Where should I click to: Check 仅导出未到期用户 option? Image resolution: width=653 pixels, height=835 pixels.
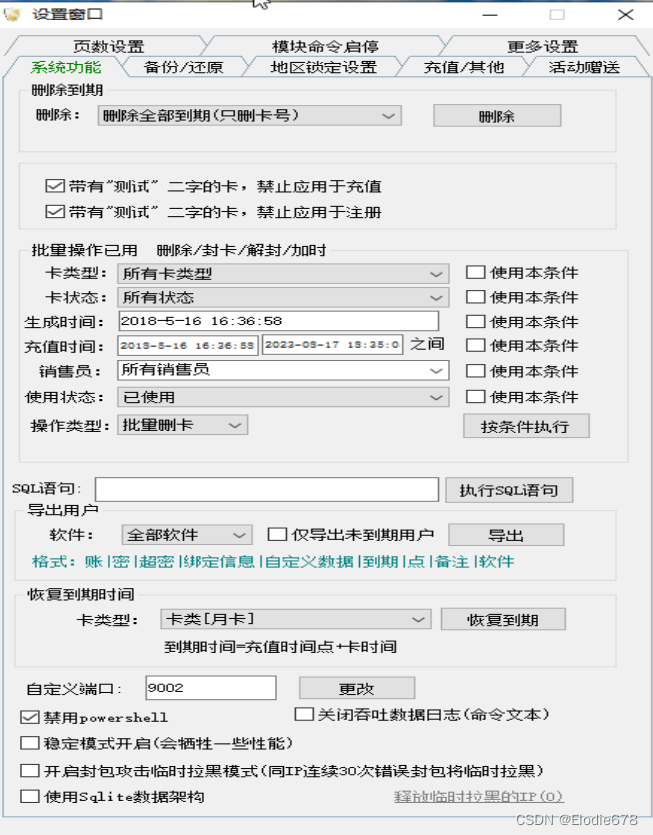pyautogui.click(x=277, y=534)
